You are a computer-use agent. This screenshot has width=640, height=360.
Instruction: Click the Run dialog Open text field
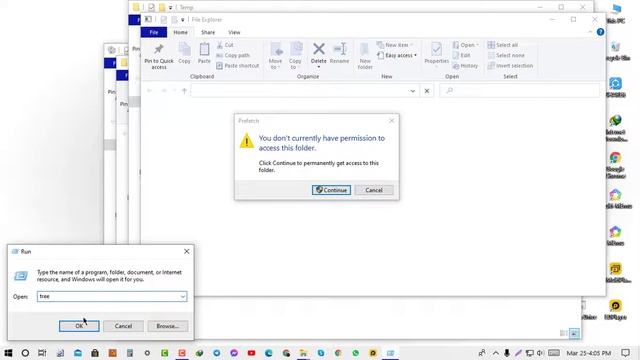coord(112,296)
